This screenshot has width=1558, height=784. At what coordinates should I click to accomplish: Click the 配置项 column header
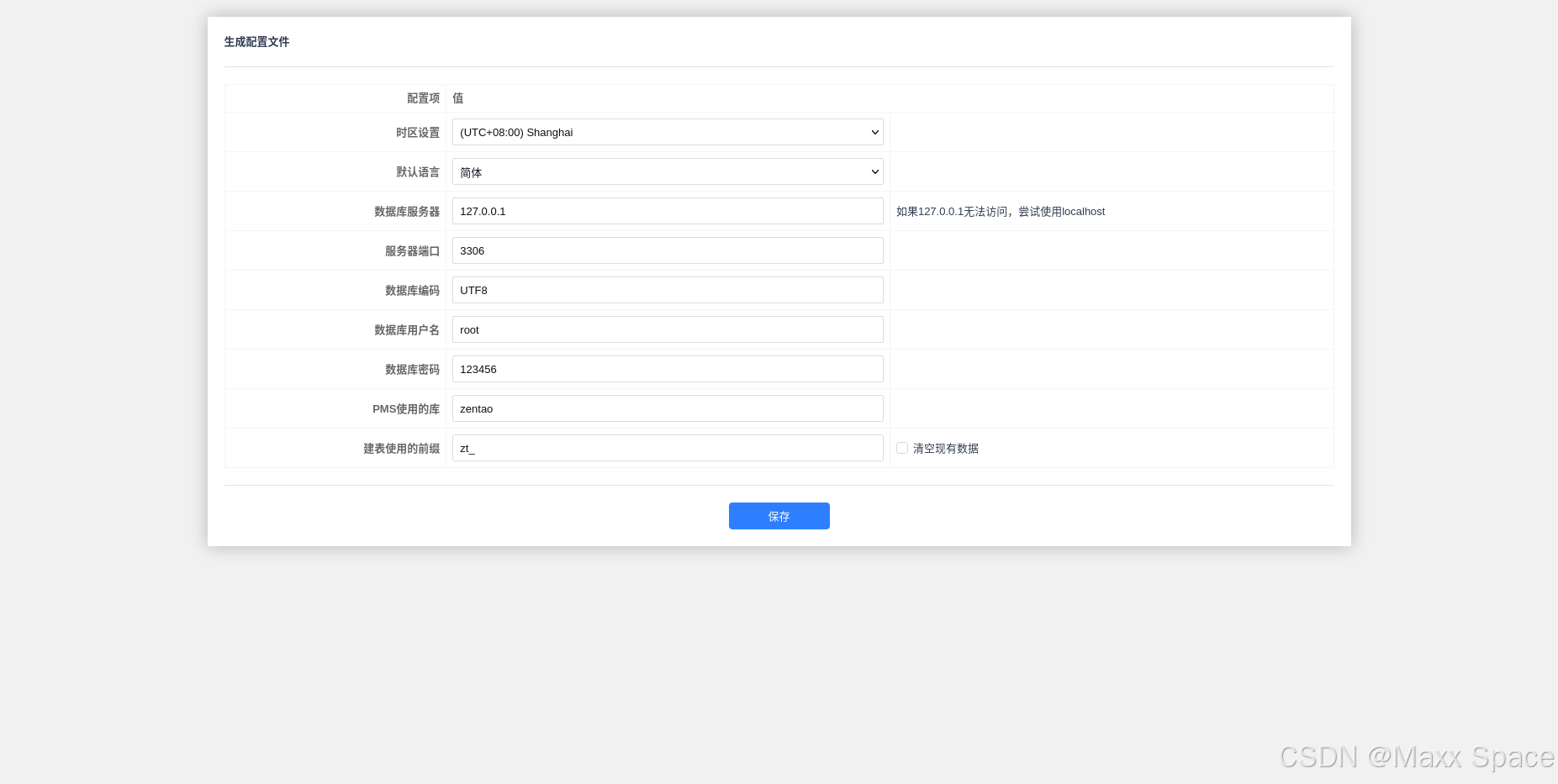pyautogui.click(x=423, y=98)
